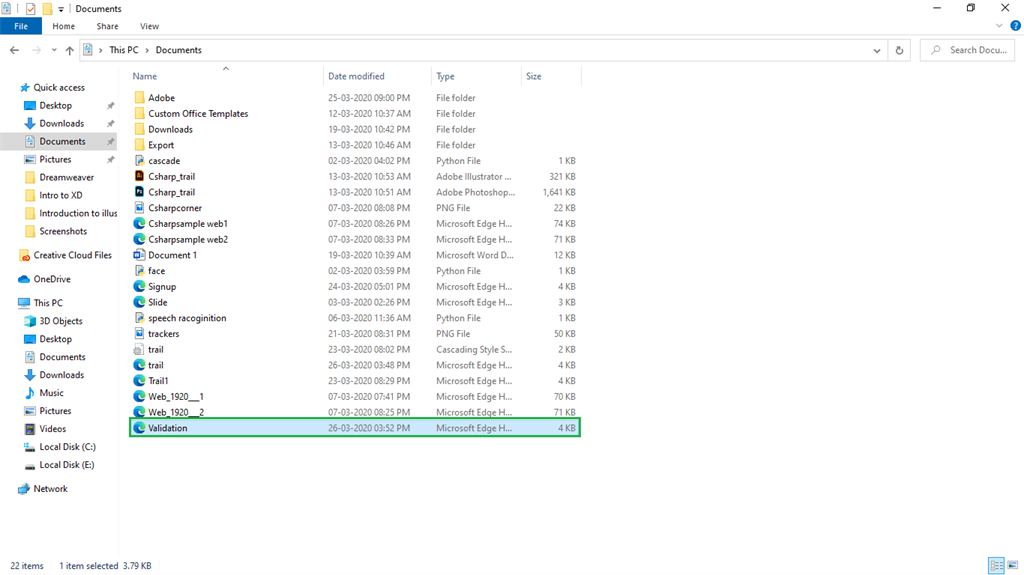
Task: Open the Share ribbon tab
Action: coord(107,26)
